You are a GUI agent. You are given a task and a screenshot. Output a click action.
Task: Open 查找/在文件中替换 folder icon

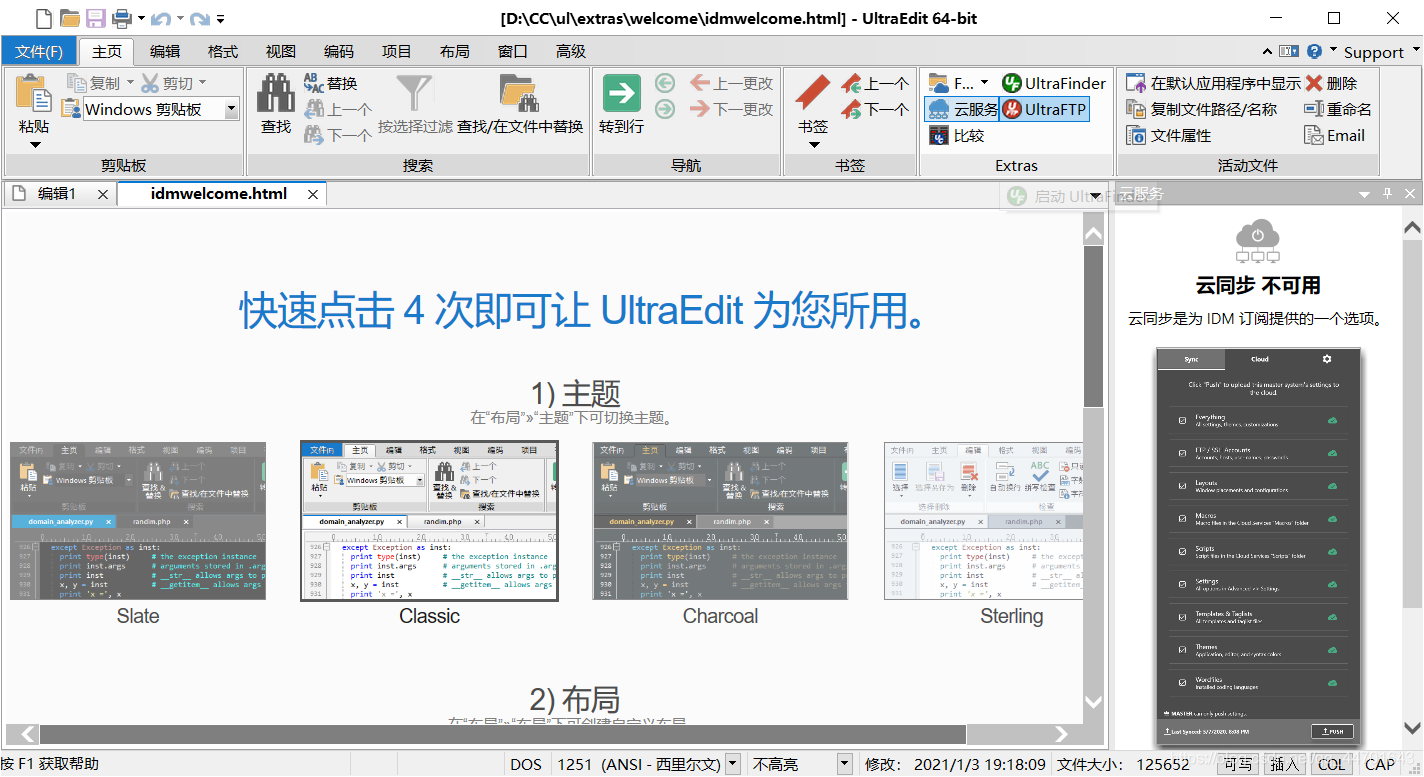click(x=519, y=92)
